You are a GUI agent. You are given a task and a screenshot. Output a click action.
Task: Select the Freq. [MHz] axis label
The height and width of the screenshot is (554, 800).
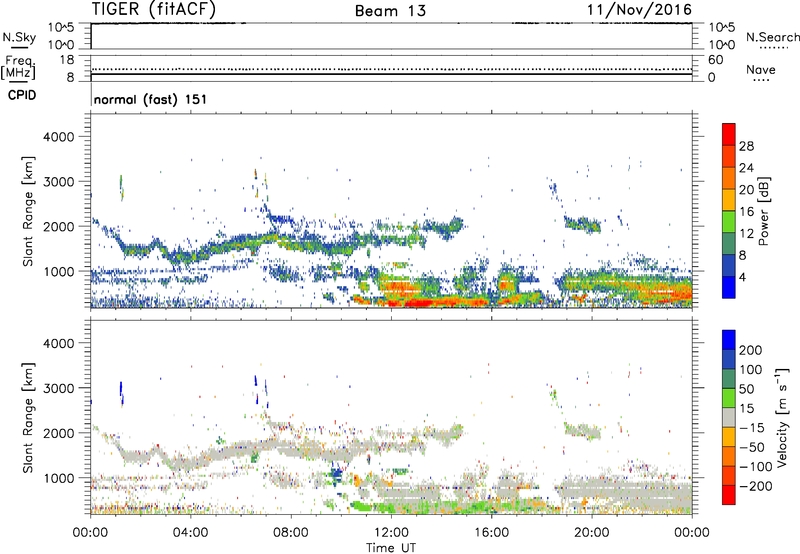(x=18, y=68)
